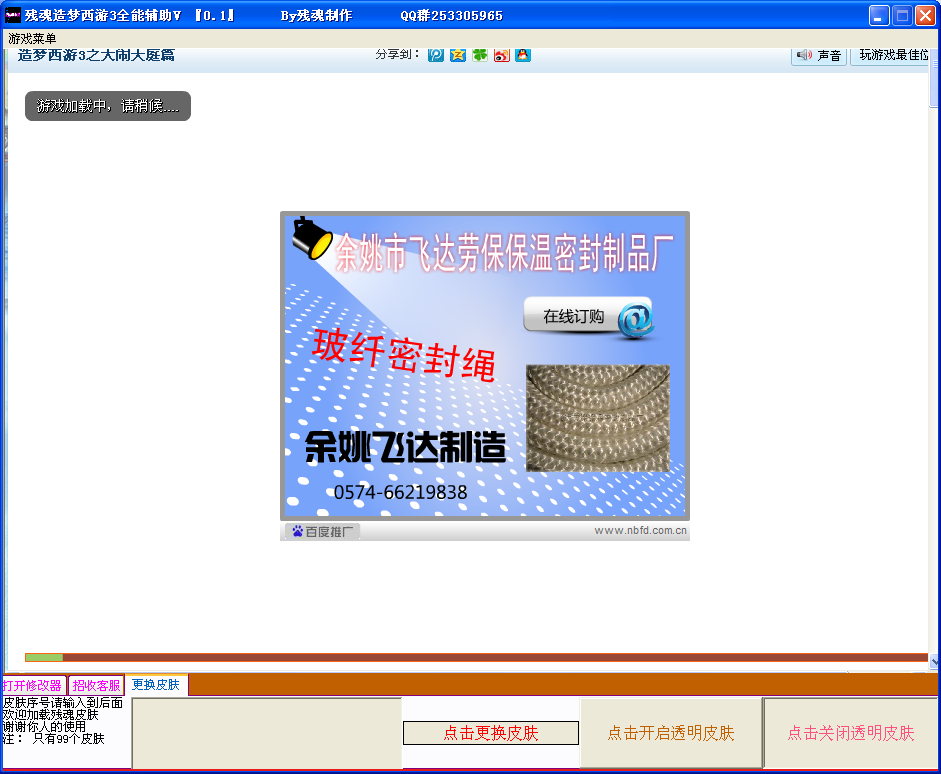Click 玩游戏最佳位 button

891,56
